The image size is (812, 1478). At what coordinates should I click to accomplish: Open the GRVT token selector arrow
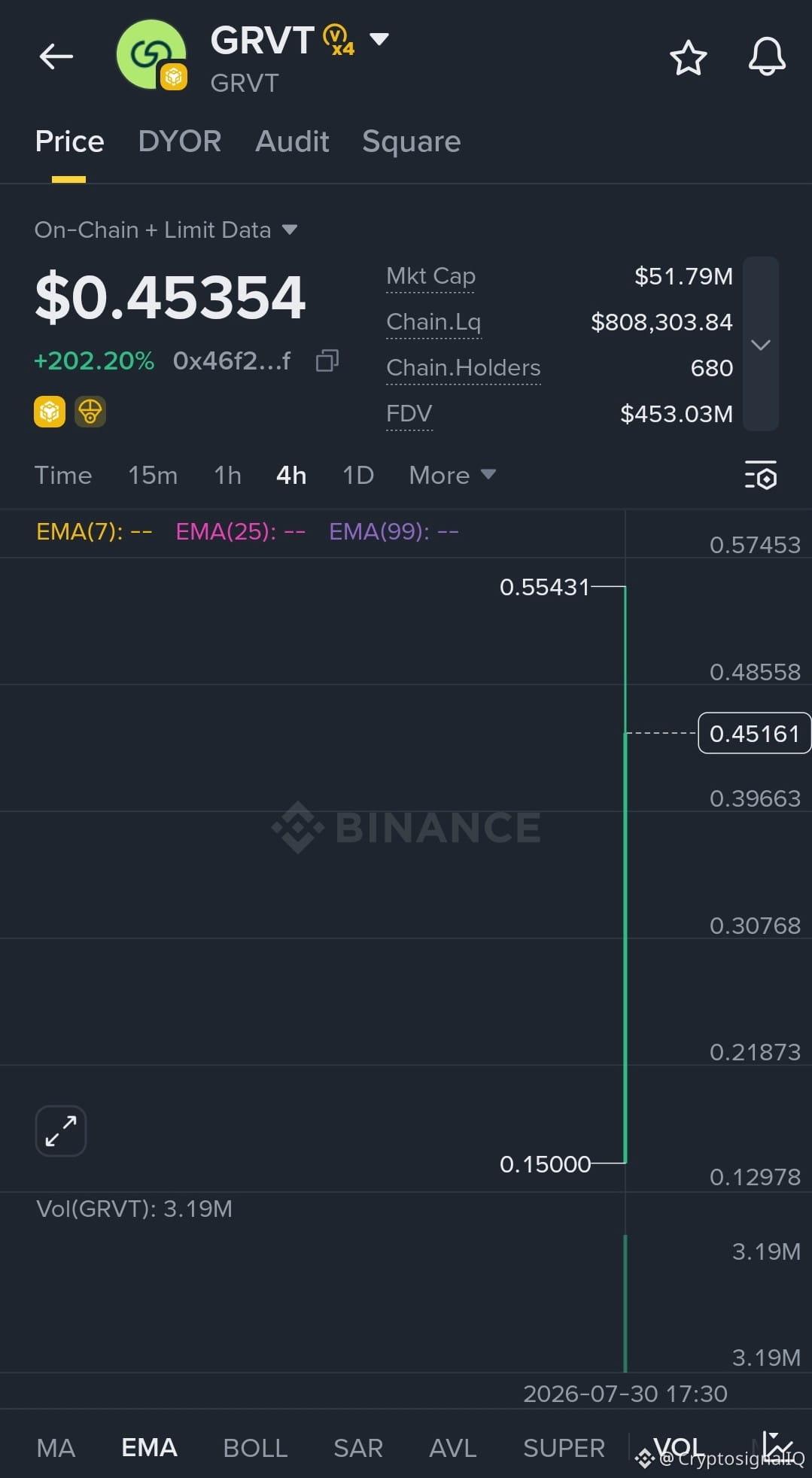click(379, 39)
